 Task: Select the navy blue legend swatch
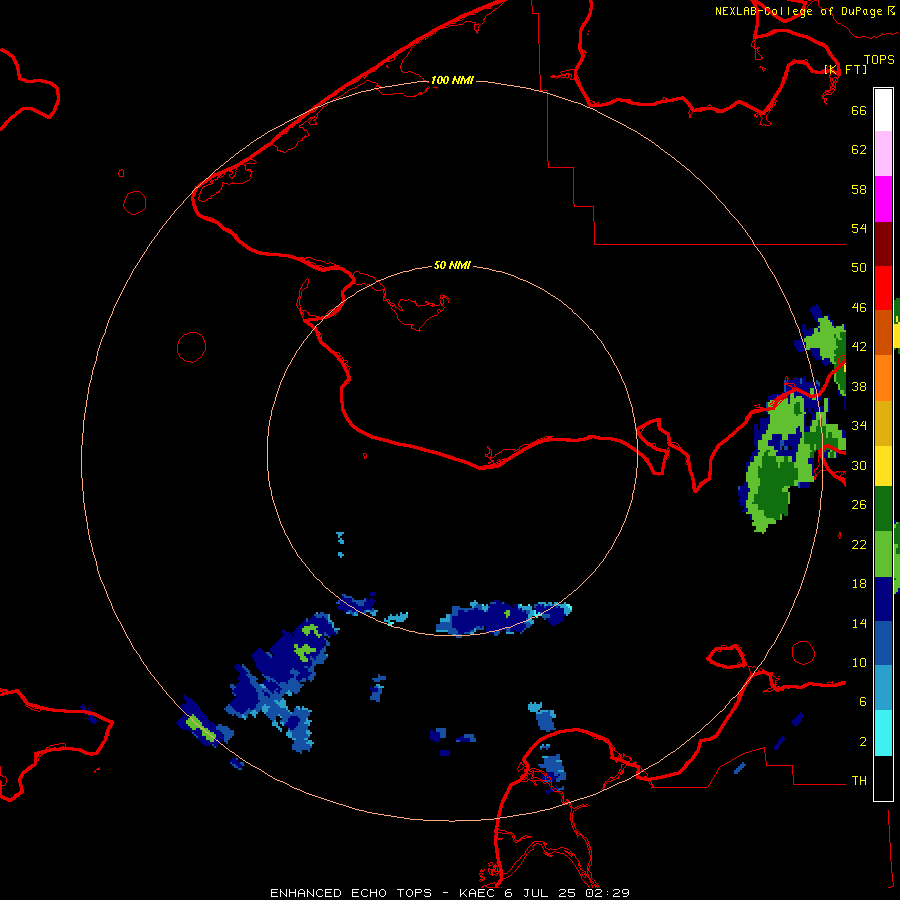(883, 599)
